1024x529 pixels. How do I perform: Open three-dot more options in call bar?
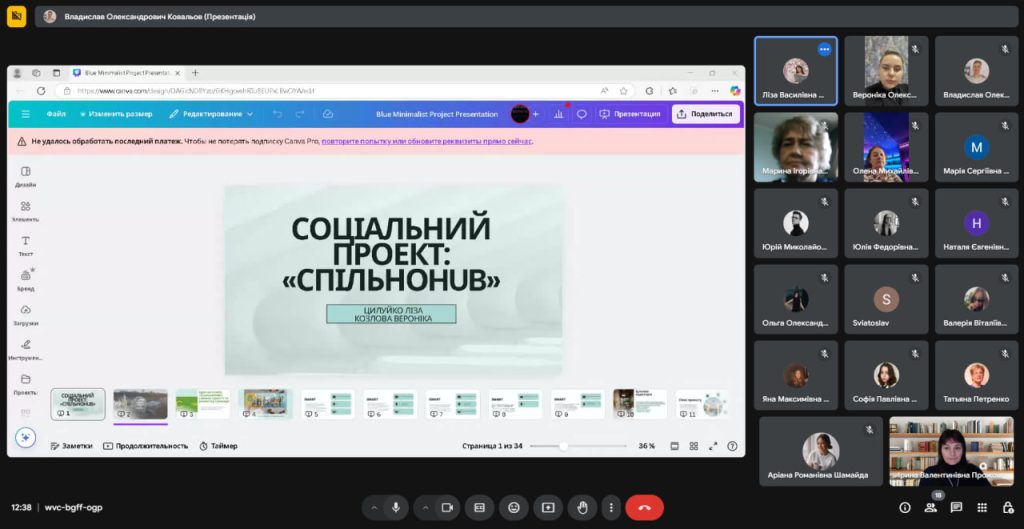(x=610, y=507)
